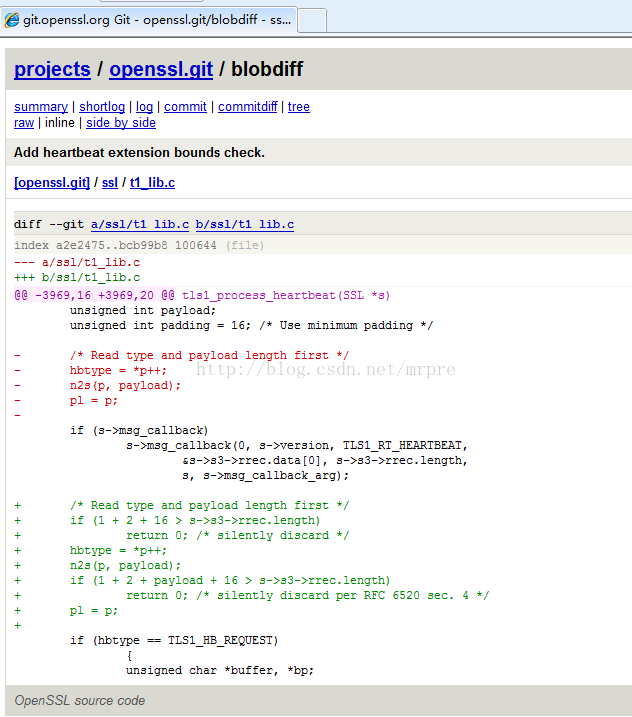Click the '+++ b/ssl/t1_lib.c' line
This screenshot has height=717, width=632.
[77, 278]
